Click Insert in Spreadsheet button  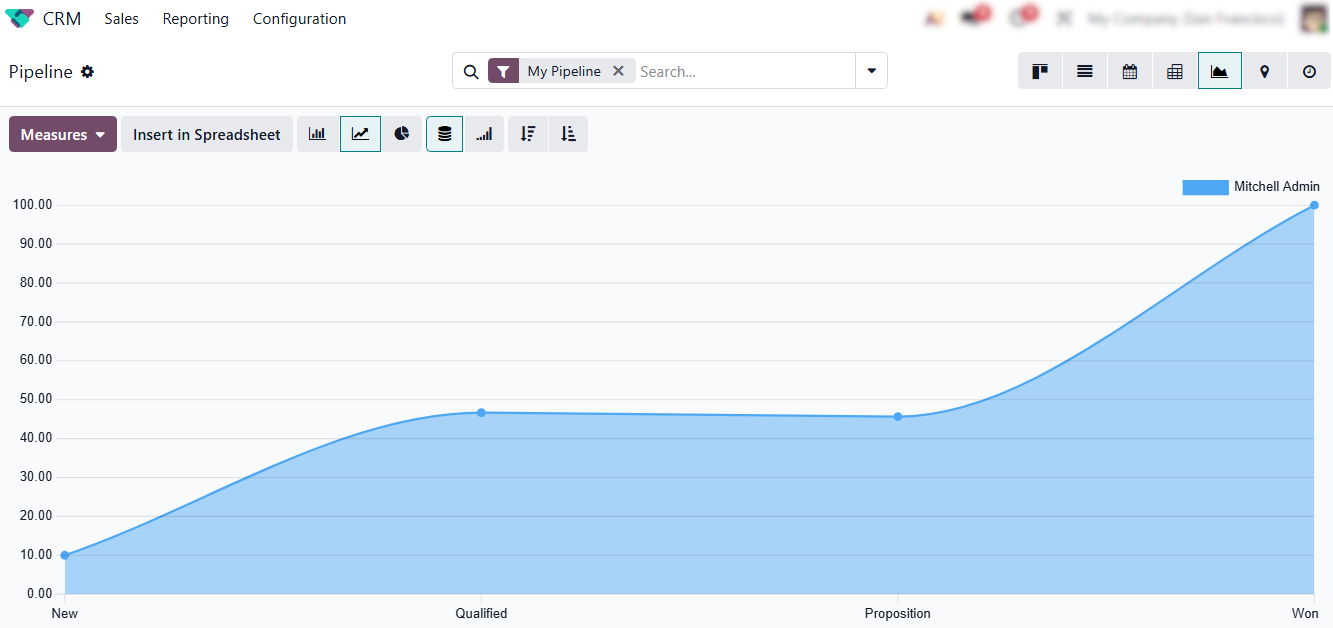[x=207, y=134]
